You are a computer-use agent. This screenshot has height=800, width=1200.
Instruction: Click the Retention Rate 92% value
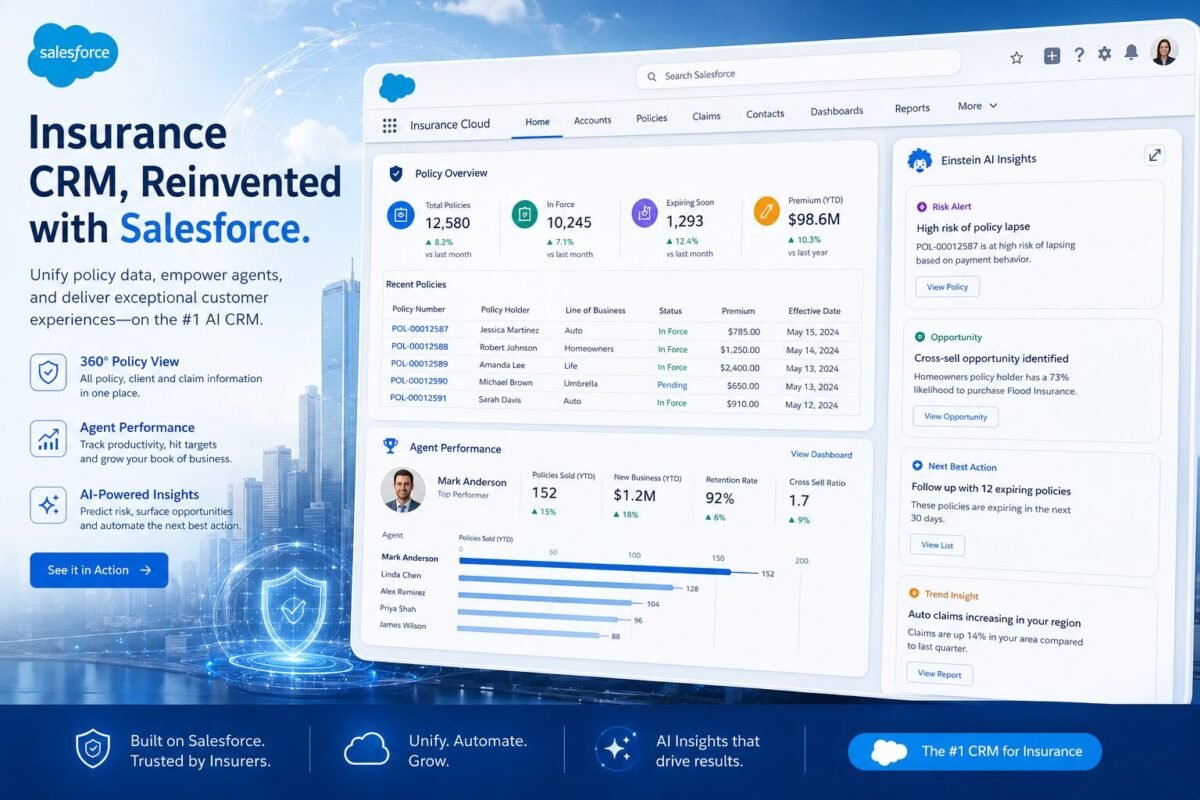720,498
